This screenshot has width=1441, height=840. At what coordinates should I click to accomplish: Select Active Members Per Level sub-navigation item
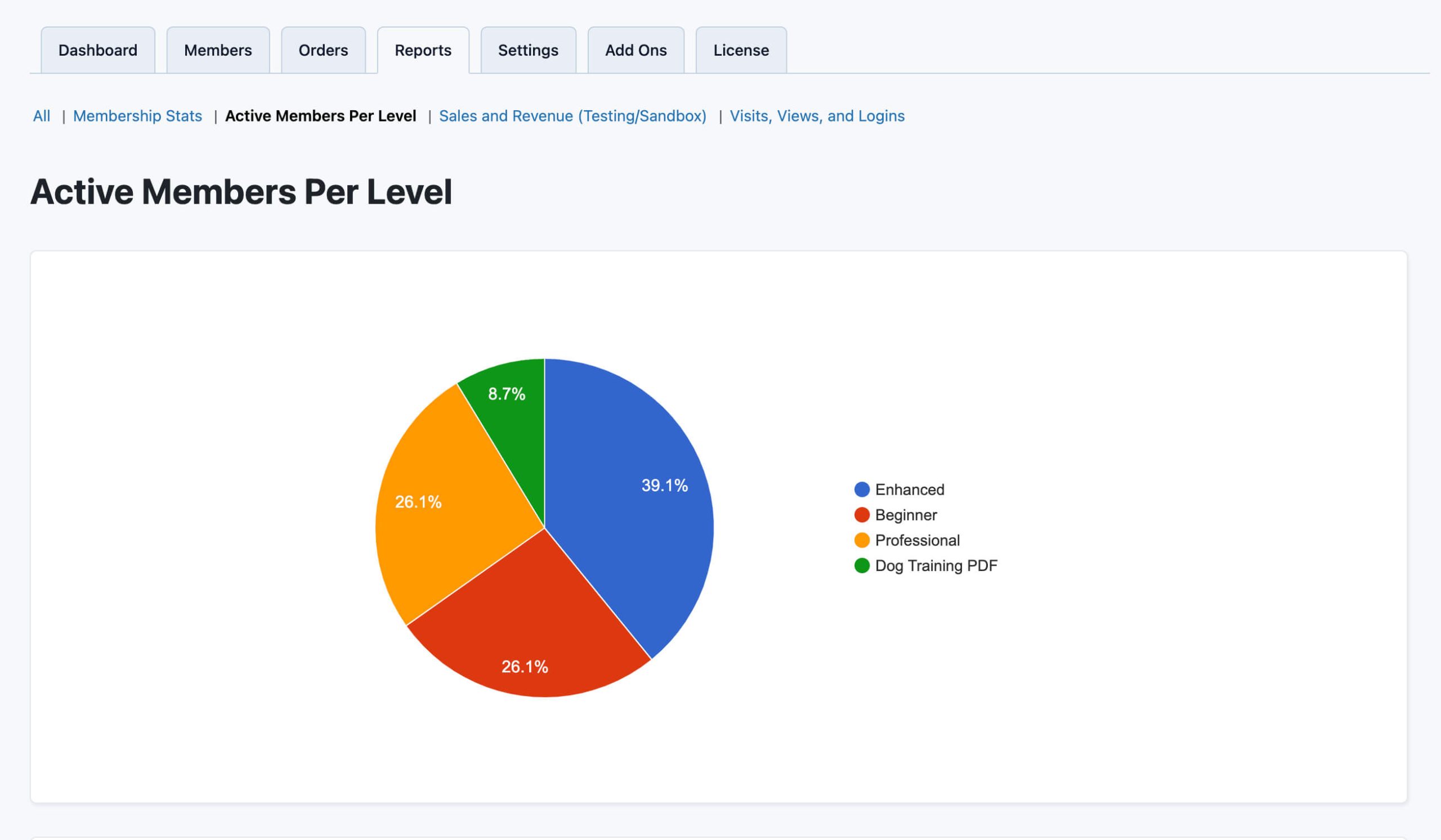pyautogui.click(x=321, y=116)
